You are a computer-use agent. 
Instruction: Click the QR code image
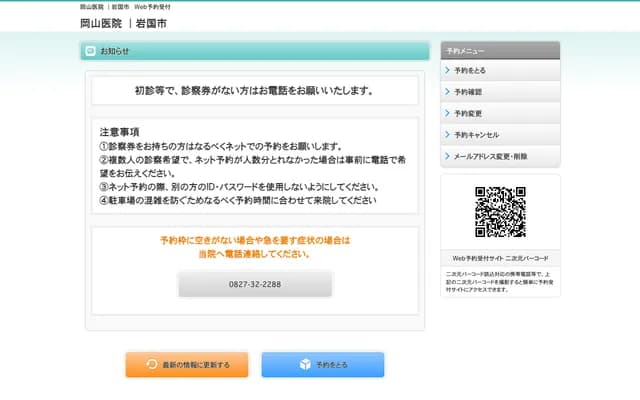(500, 212)
